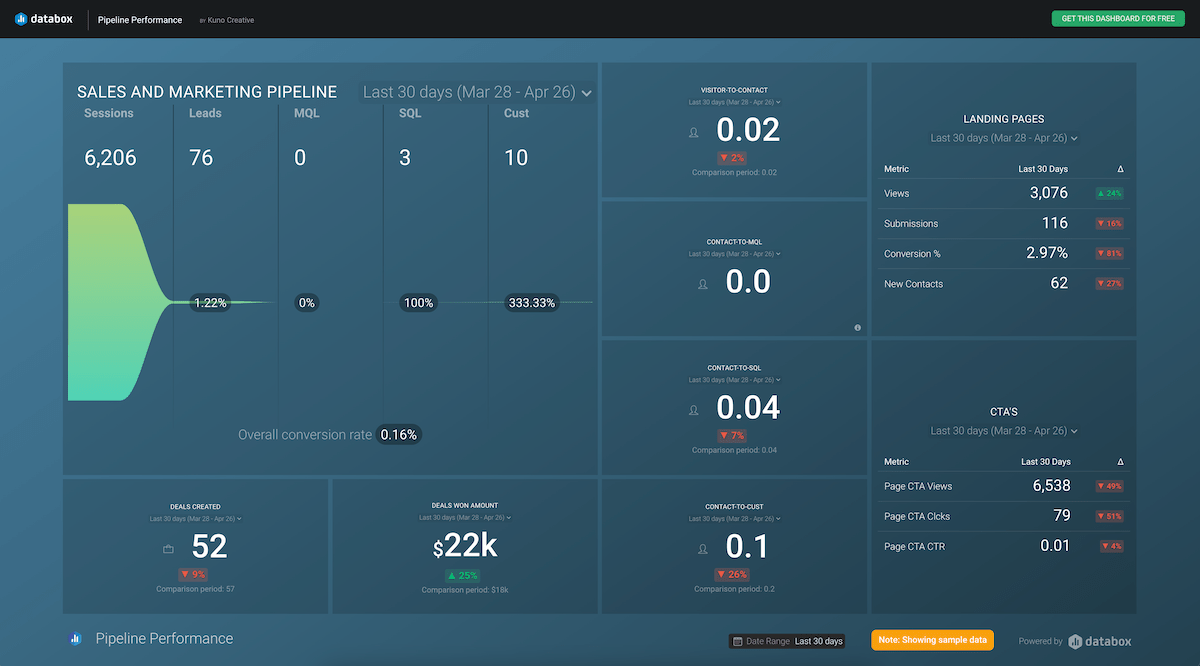Image resolution: width=1200 pixels, height=666 pixels.
Task: Click the info icon in Contact-to-MQL card
Action: (858, 327)
